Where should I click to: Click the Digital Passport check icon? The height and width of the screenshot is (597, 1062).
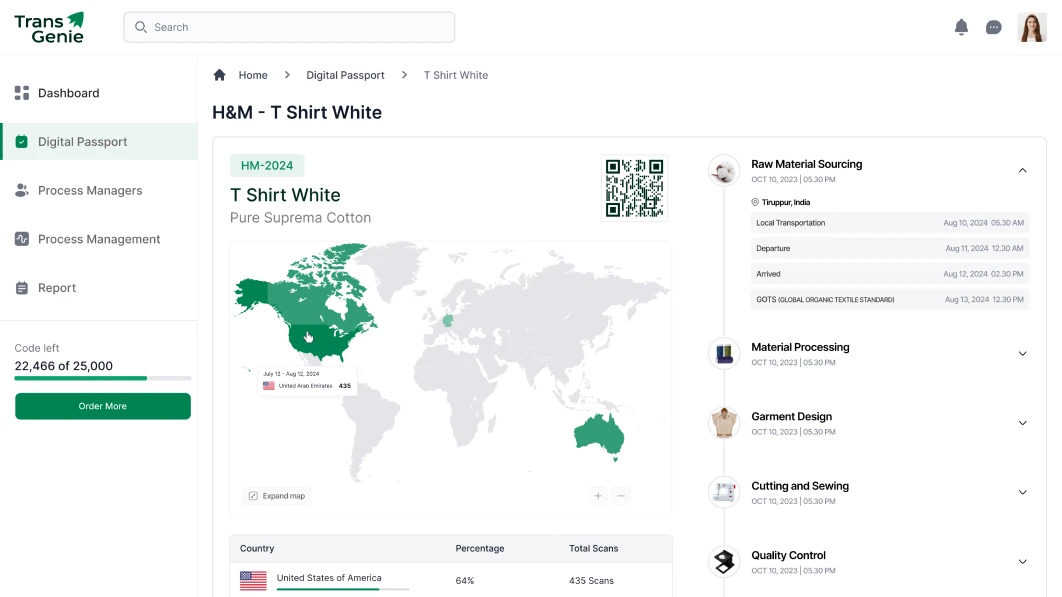click(x=22, y=142)
